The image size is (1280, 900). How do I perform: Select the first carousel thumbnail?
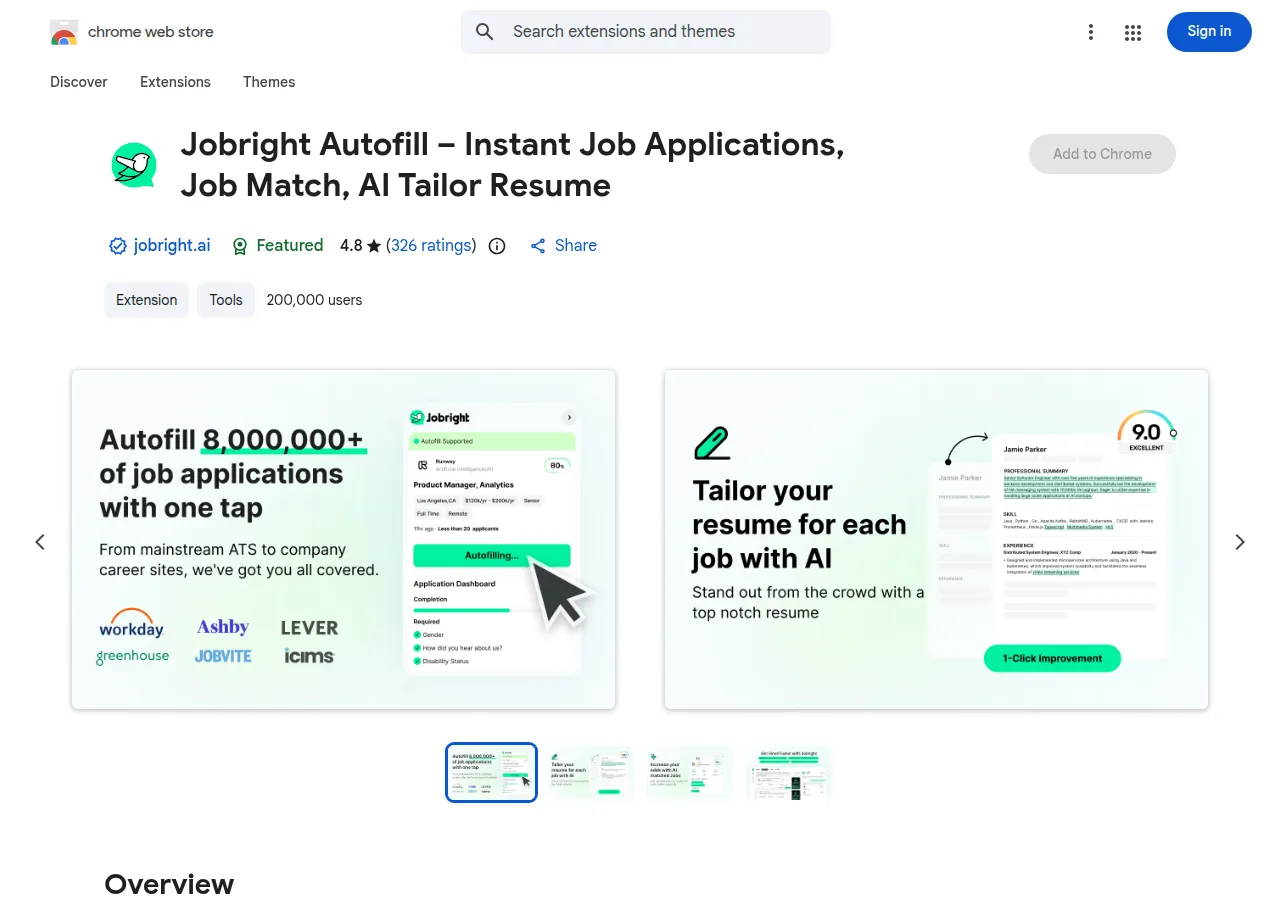[x=491, y=772]
